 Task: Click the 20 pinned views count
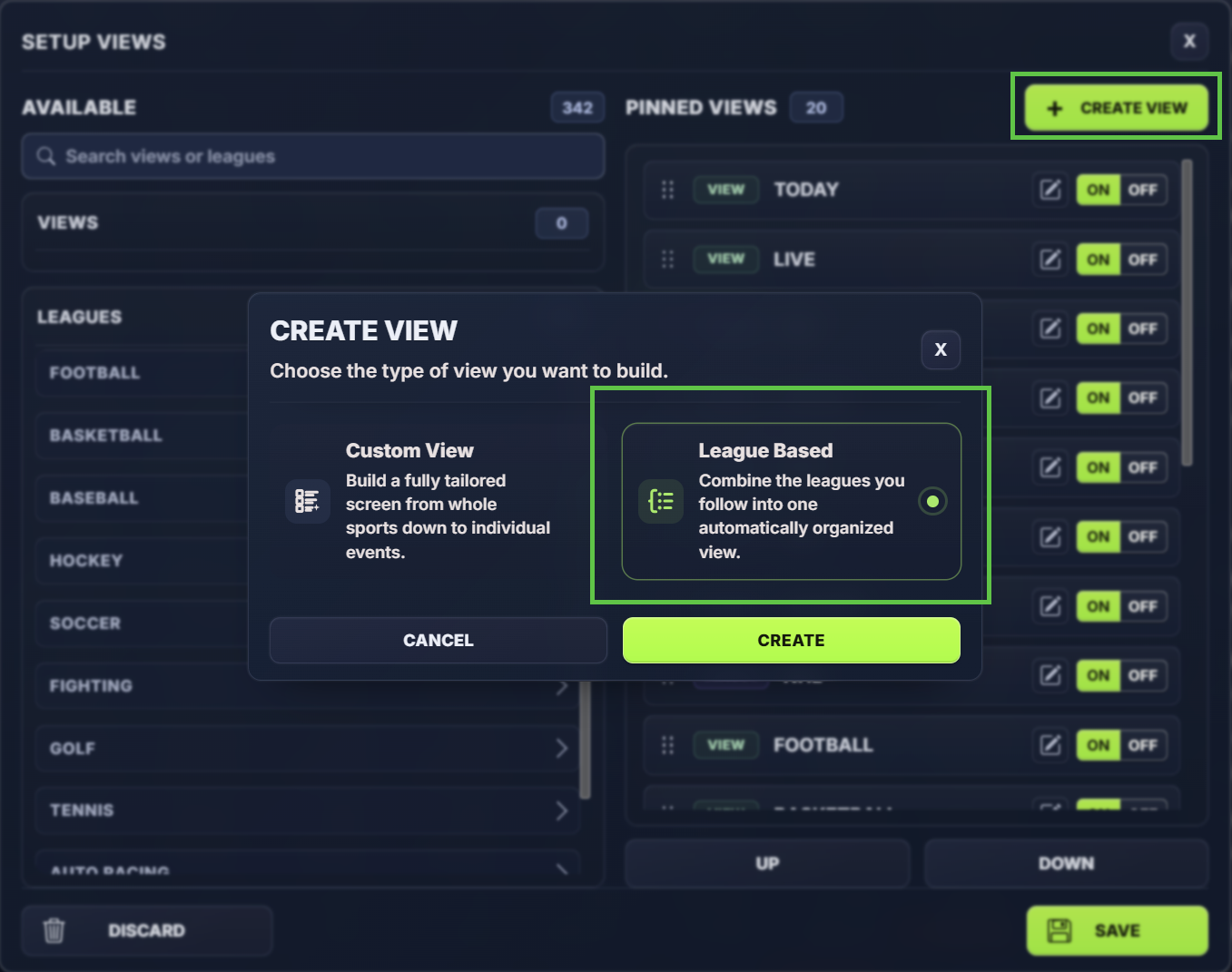(816, 108)
